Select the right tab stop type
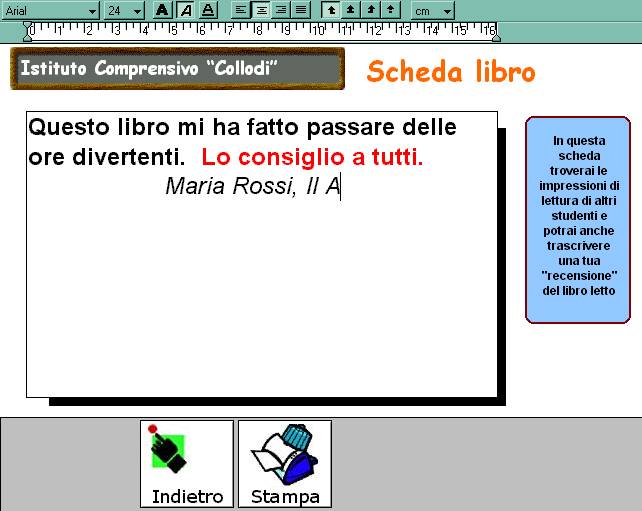This screenshot has width=642, height=511. click(x=371, y=10)
